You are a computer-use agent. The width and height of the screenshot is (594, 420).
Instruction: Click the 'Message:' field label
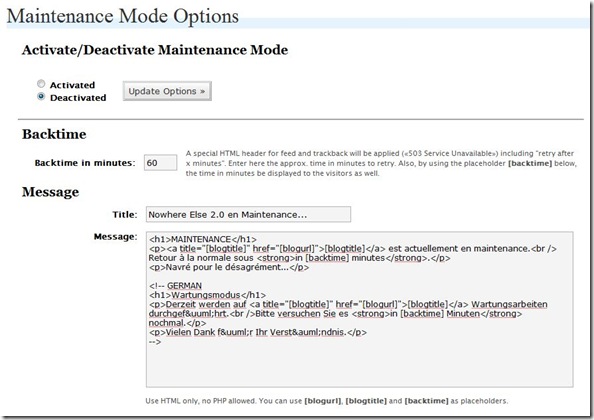[x=116, y=237]
